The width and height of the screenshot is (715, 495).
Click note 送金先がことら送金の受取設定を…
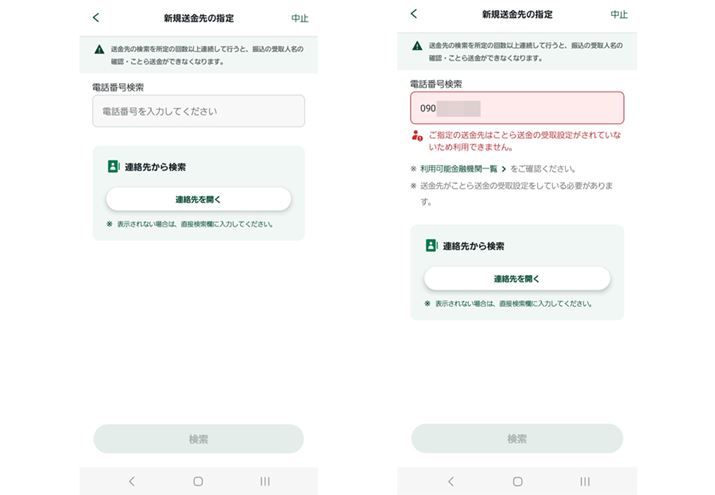click(512, 193)
